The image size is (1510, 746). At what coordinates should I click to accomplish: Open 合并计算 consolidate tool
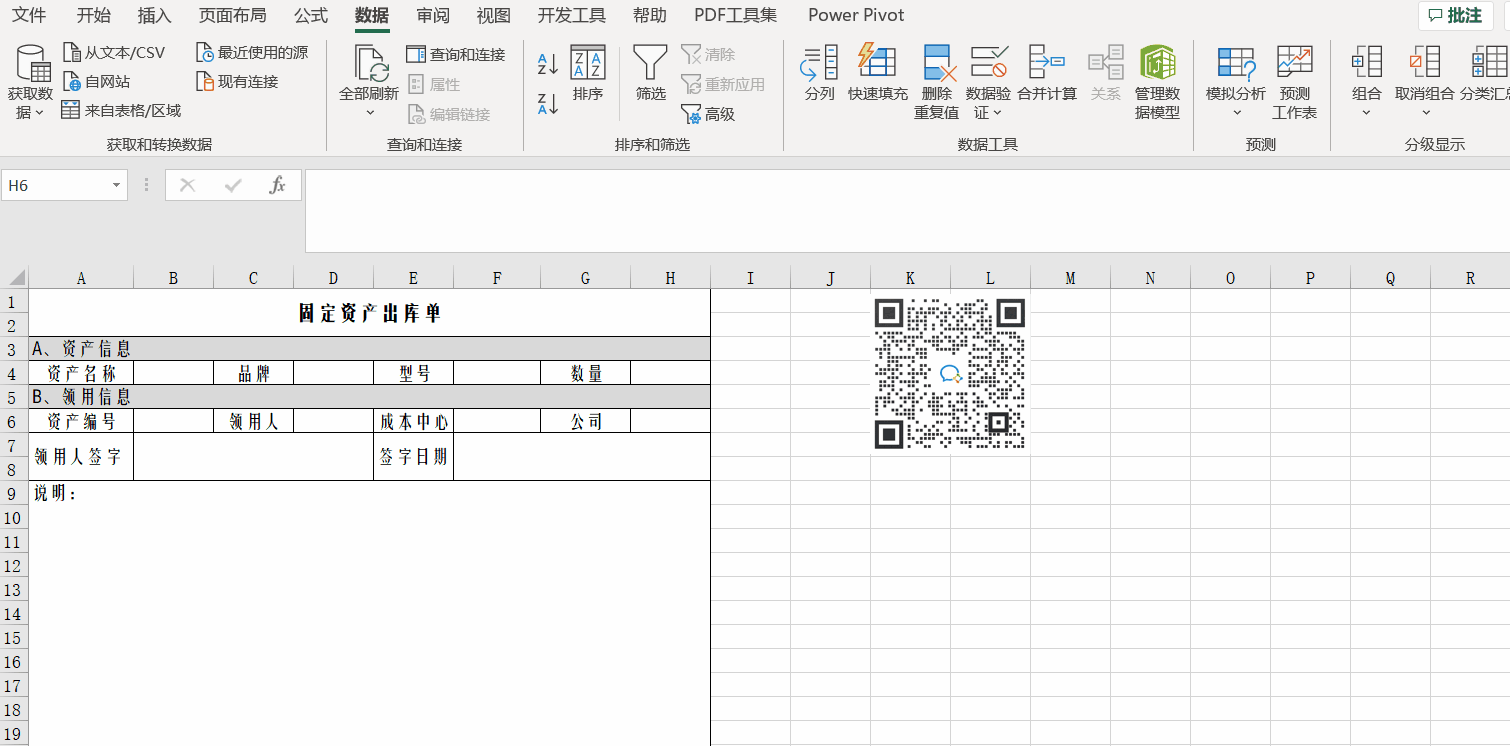point(1047,74)
